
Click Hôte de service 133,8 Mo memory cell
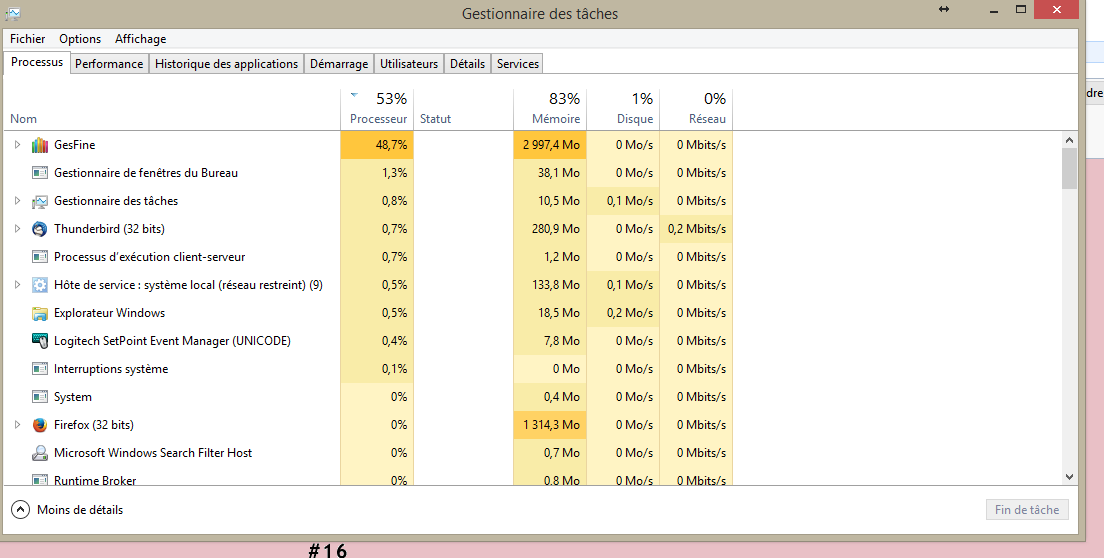(550, 285)
